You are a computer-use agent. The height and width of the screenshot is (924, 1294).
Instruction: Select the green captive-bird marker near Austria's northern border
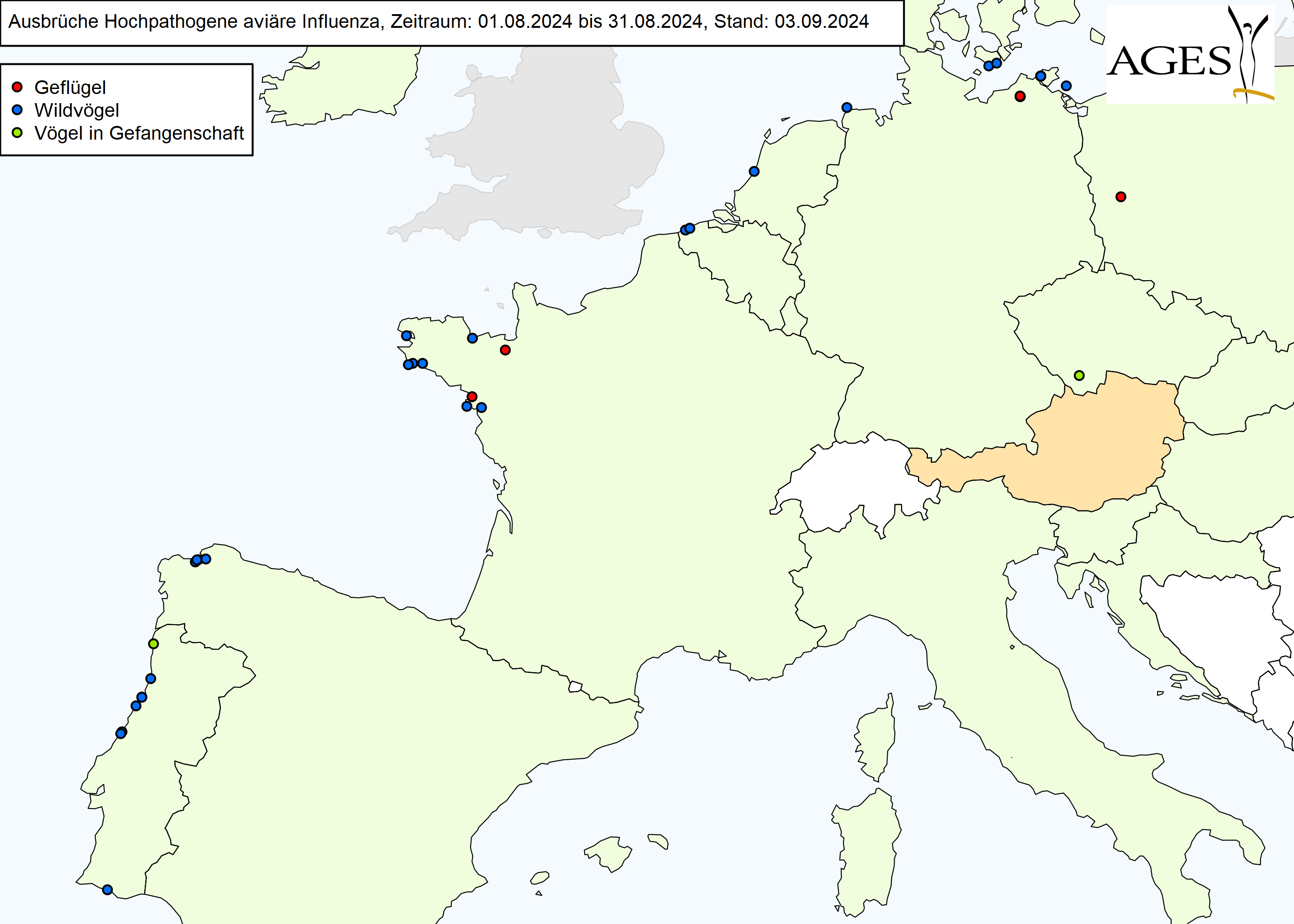click(1079, 376)
